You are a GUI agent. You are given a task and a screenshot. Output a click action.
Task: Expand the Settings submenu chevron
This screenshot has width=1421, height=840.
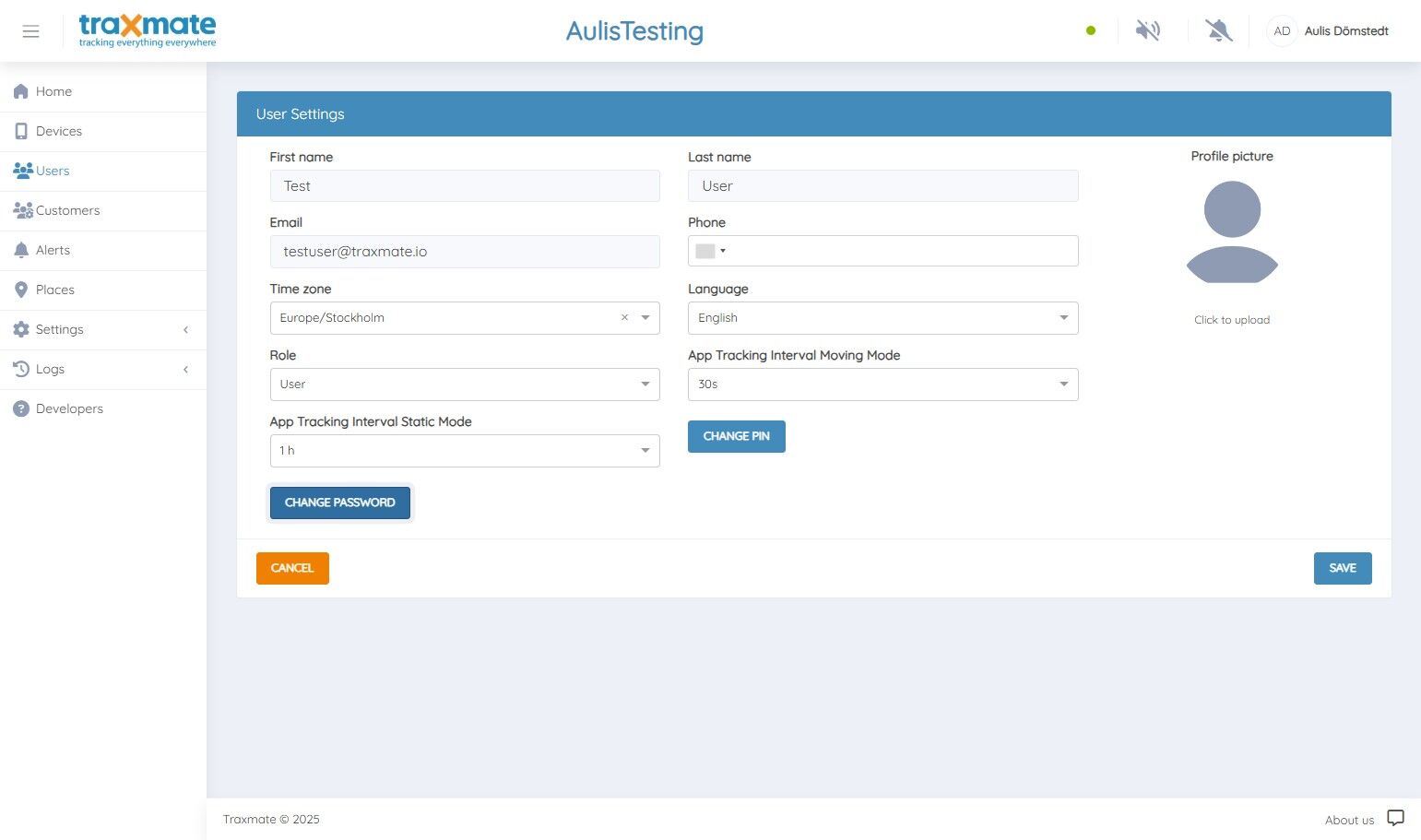(x=185, y=329)
